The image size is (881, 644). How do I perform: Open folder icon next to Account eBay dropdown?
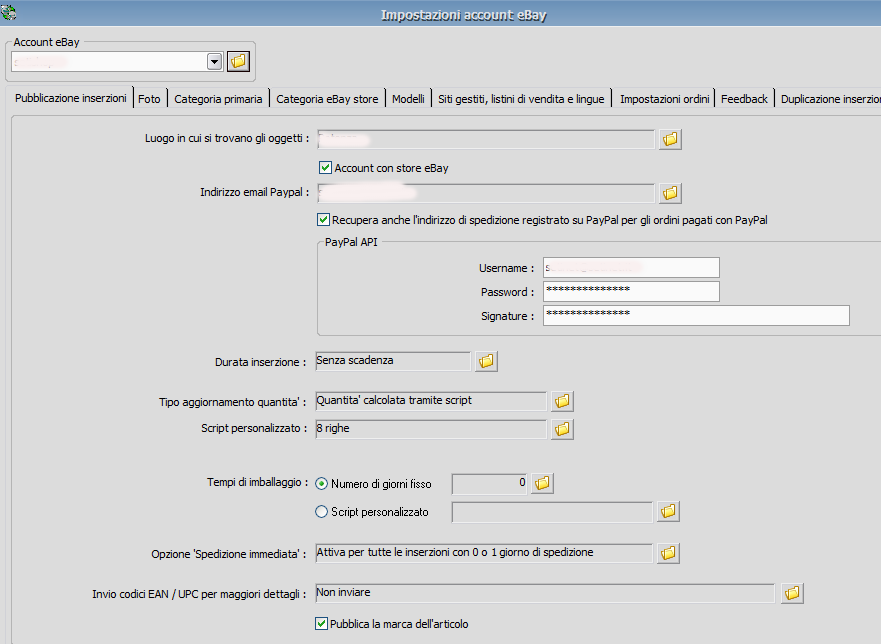coord(238,61)
